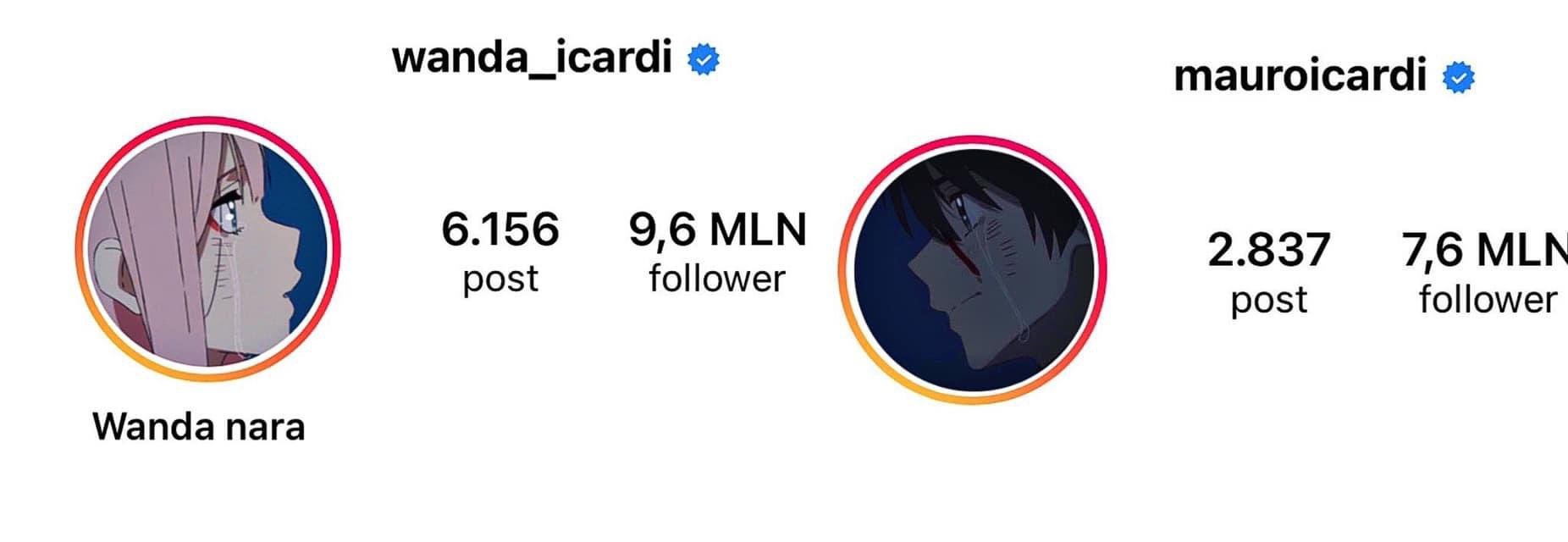
Task: Click the follower label under 7,6 MLN
Action: [1488, 299]
